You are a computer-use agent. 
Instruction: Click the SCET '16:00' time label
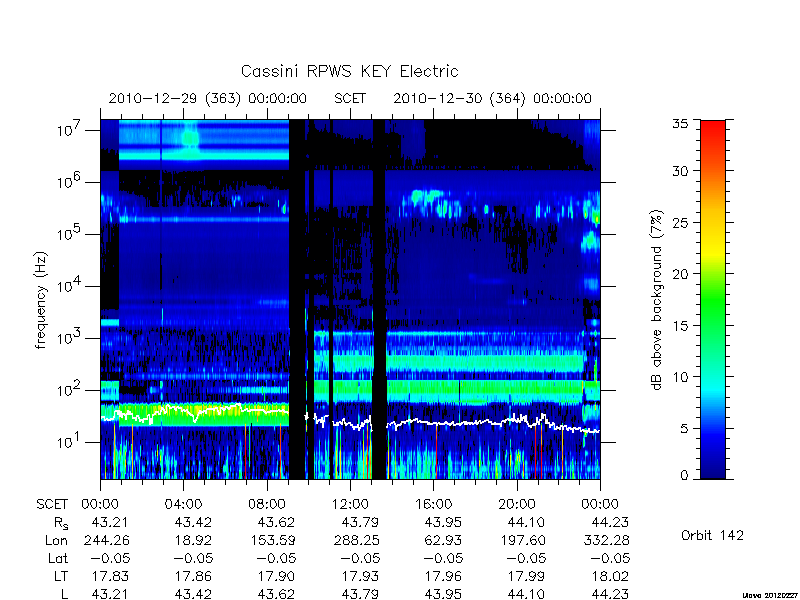[x=433, y=504]
